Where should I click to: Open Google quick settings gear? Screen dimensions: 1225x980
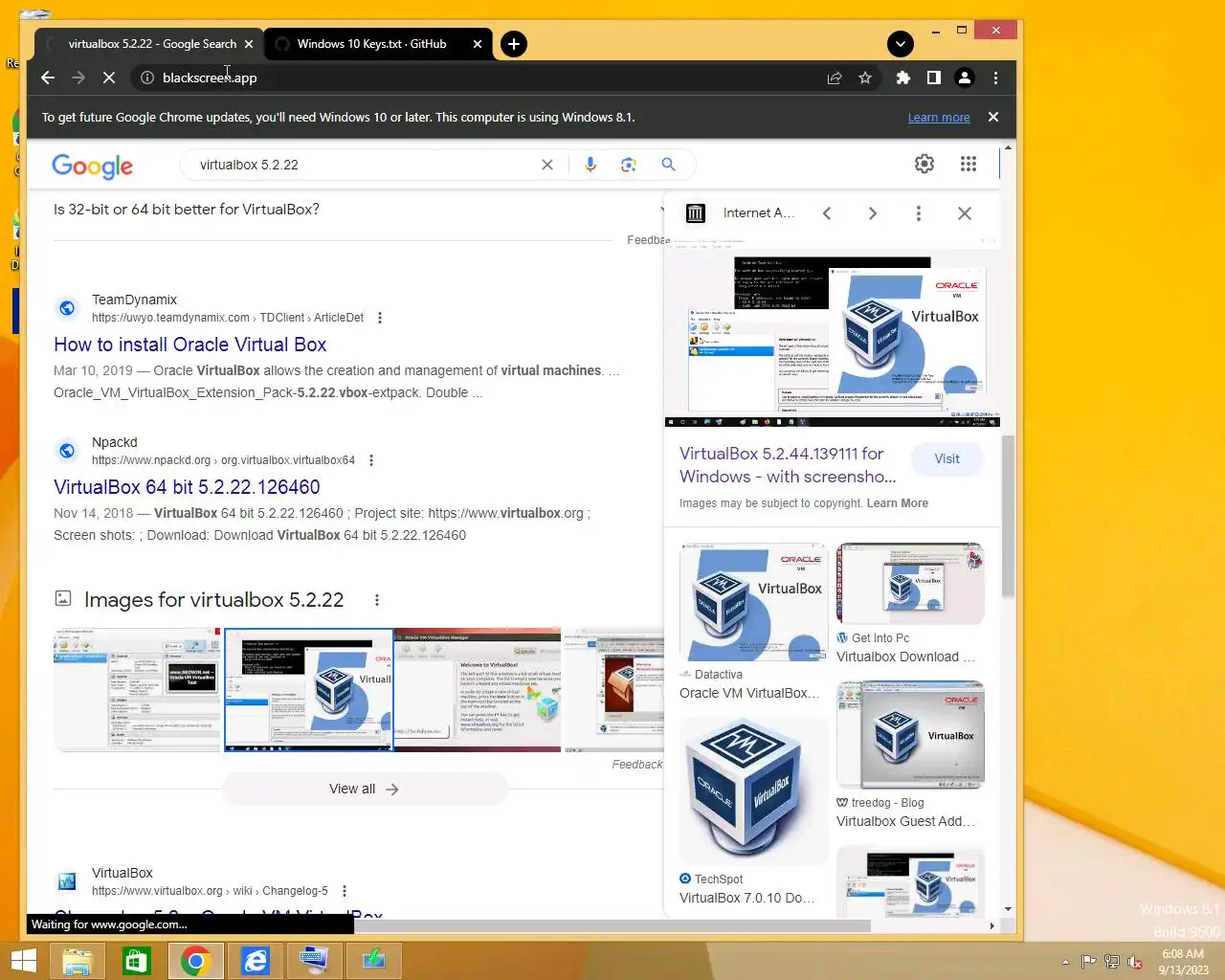[924, 165]
